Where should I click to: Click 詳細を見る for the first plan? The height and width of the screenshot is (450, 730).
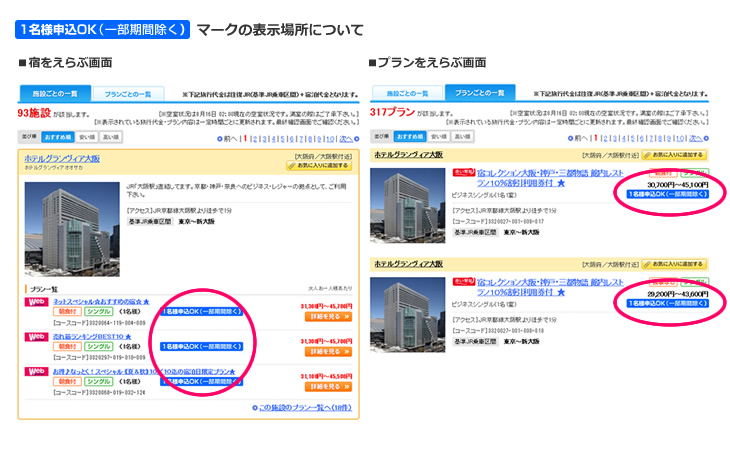tap(329, 316)
